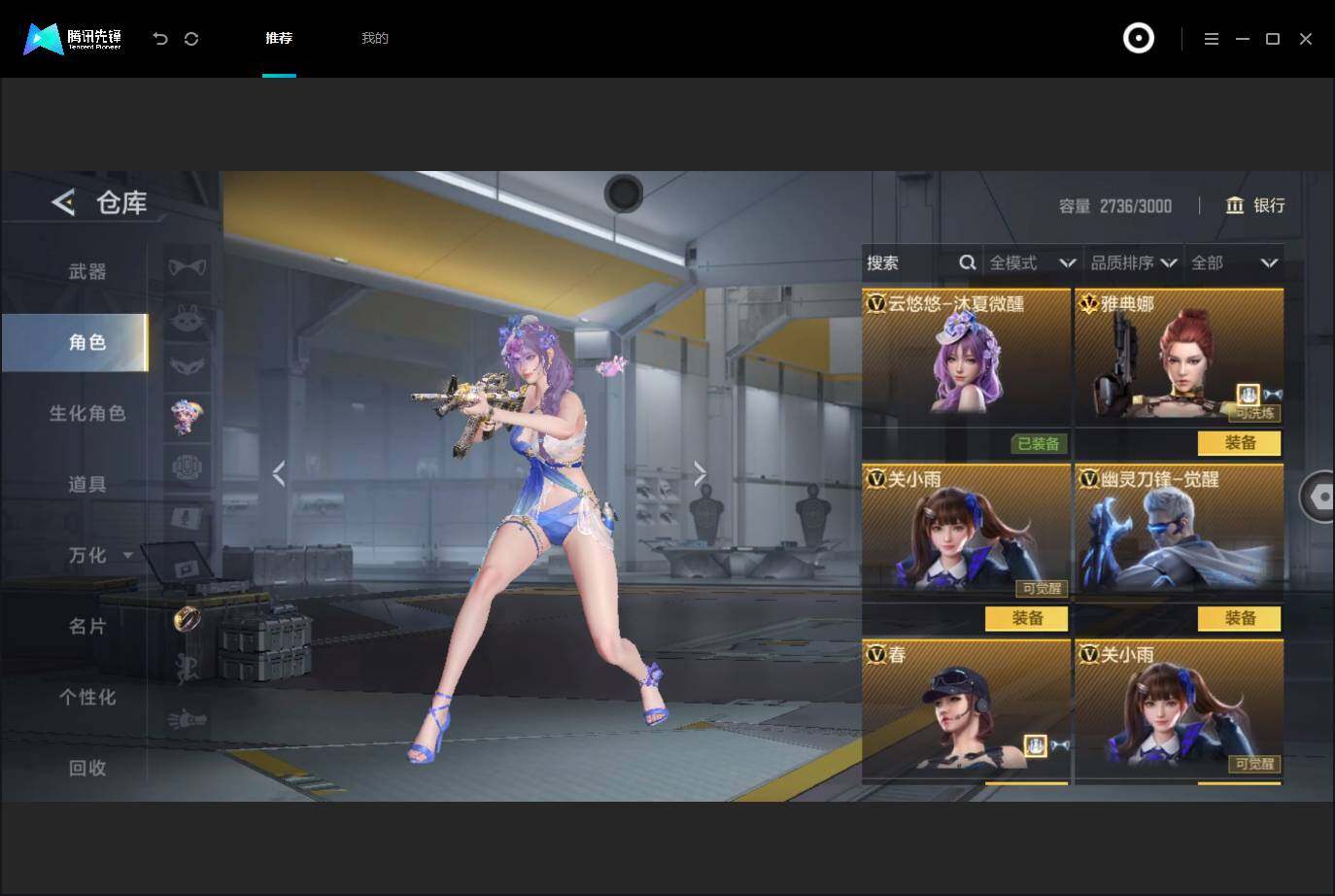Go back using the arrow beside 仓库

pos(63,202)
